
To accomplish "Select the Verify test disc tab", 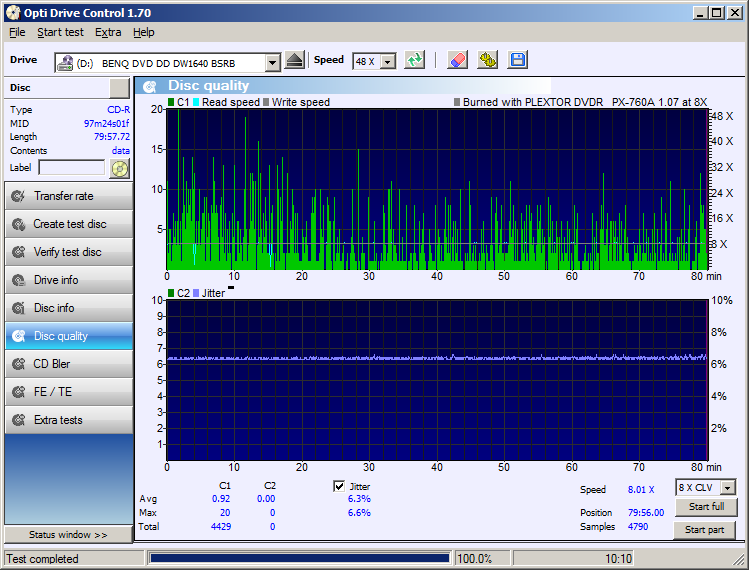I will 69,252.
